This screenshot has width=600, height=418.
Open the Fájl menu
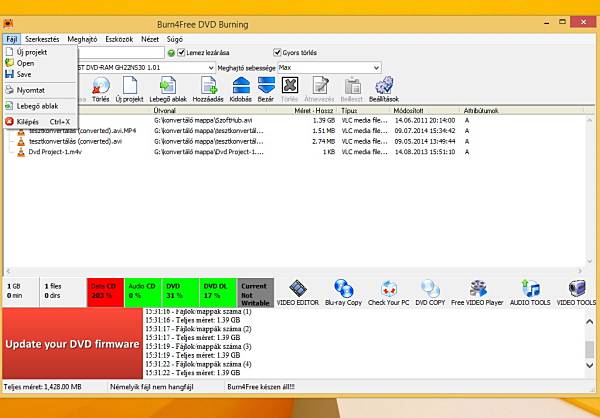point(11,39)
